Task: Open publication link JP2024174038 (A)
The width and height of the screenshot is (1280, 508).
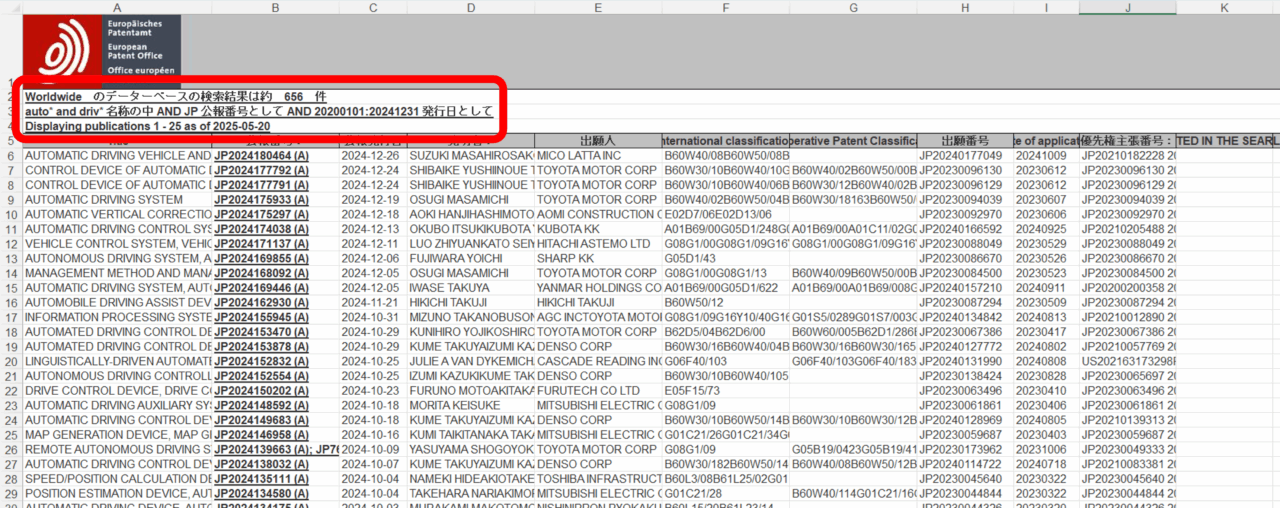Action: [x=262, y=229]
